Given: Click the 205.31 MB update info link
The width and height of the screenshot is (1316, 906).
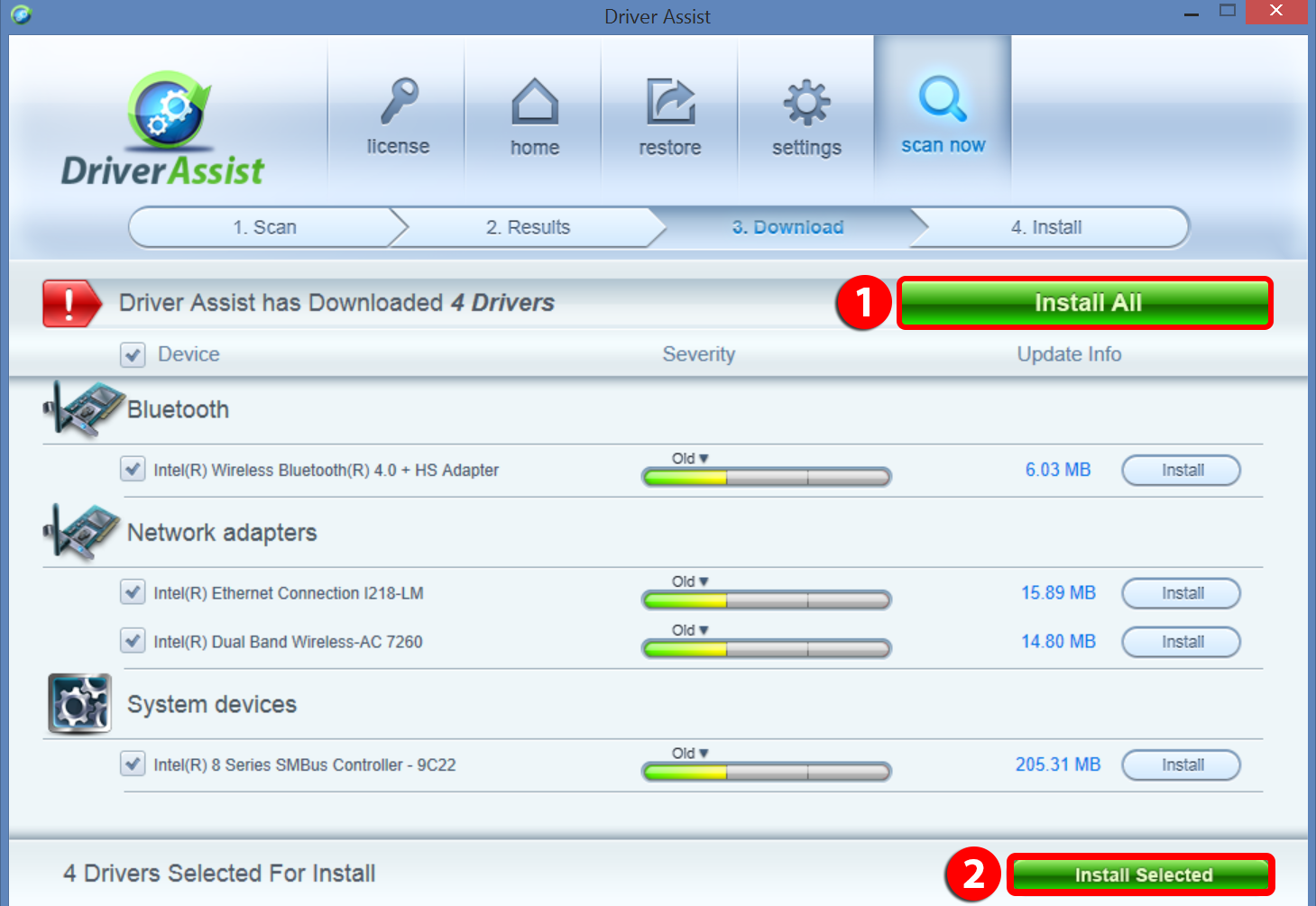Looking at the screenshot, I should coord(1058,764).
